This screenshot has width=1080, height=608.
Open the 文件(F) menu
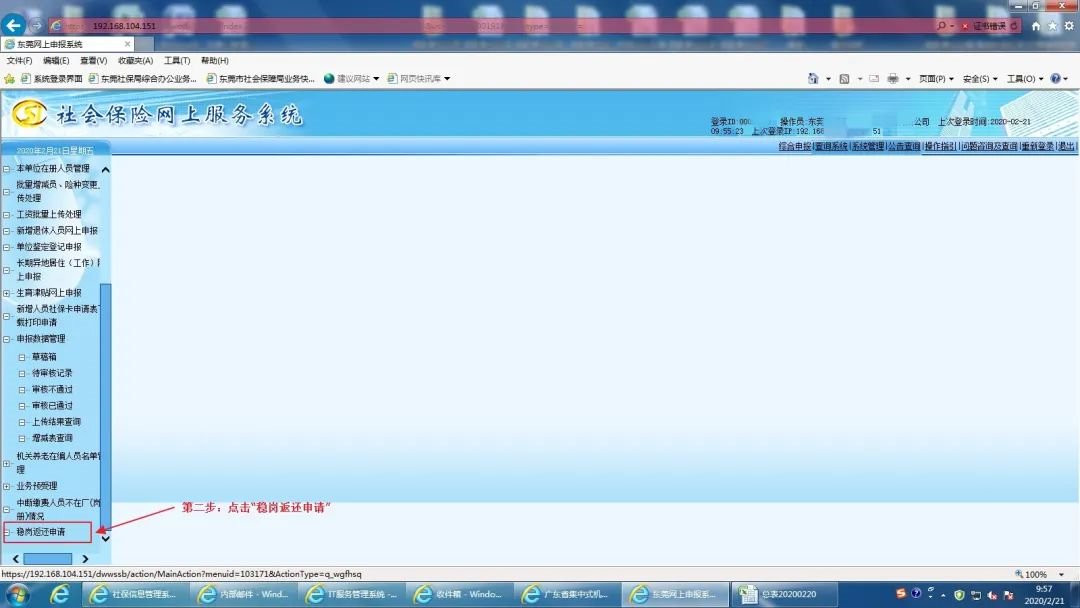[19, 61]
